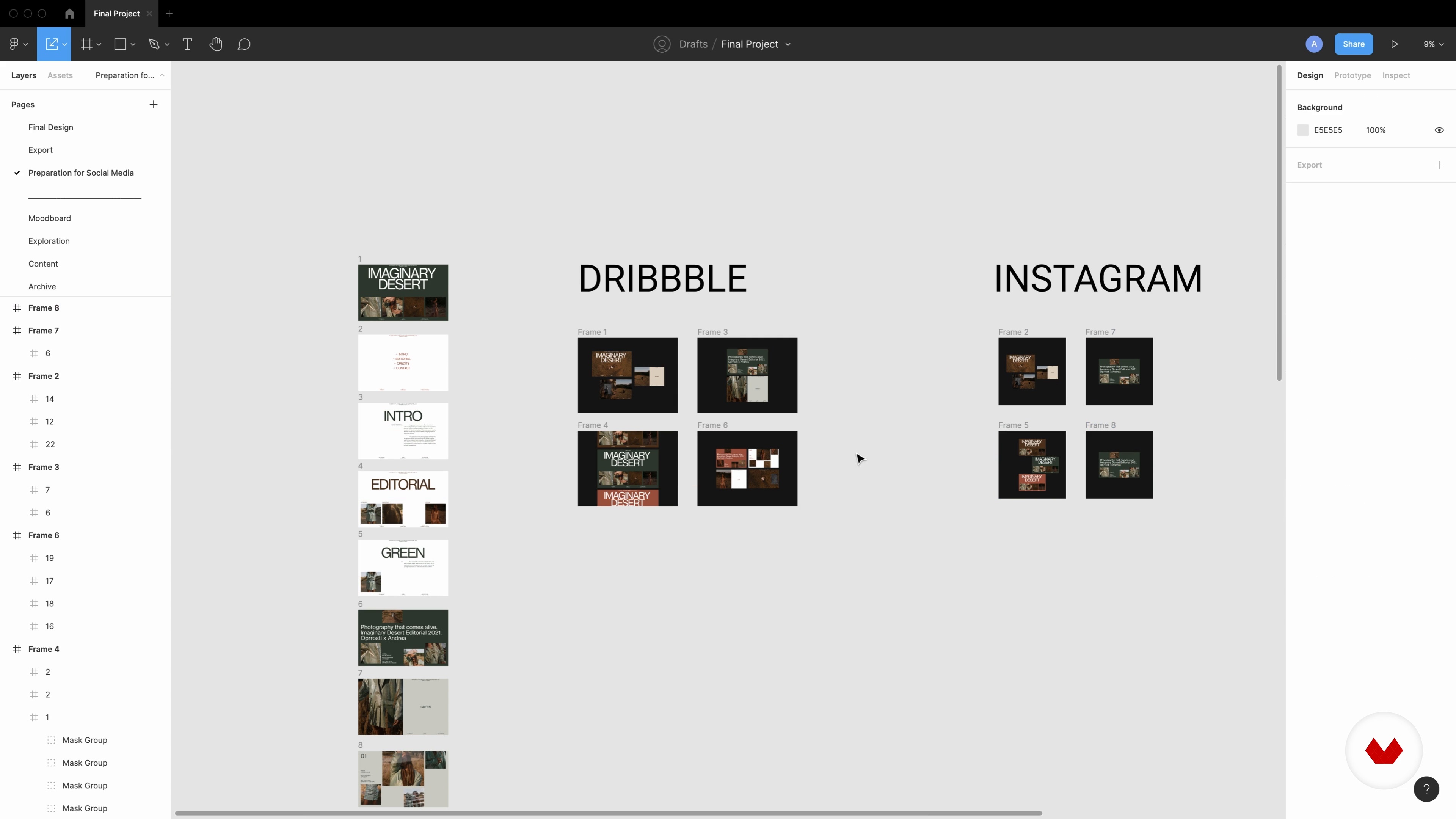Open the Prototype tab
This screenshot has width=1456, height=819.
point(1352,75)
